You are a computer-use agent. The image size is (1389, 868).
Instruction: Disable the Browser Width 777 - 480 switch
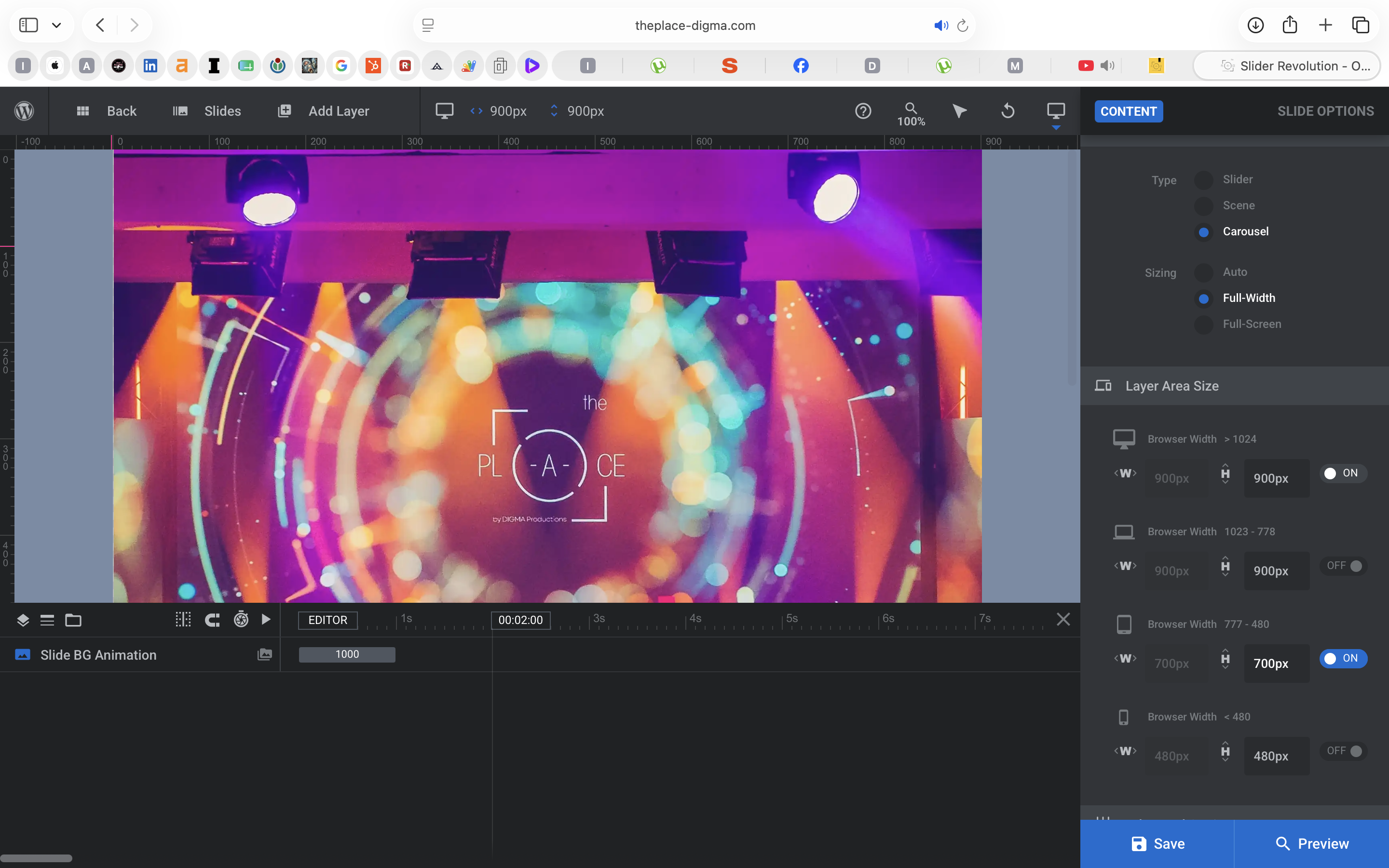[1343, 658]
